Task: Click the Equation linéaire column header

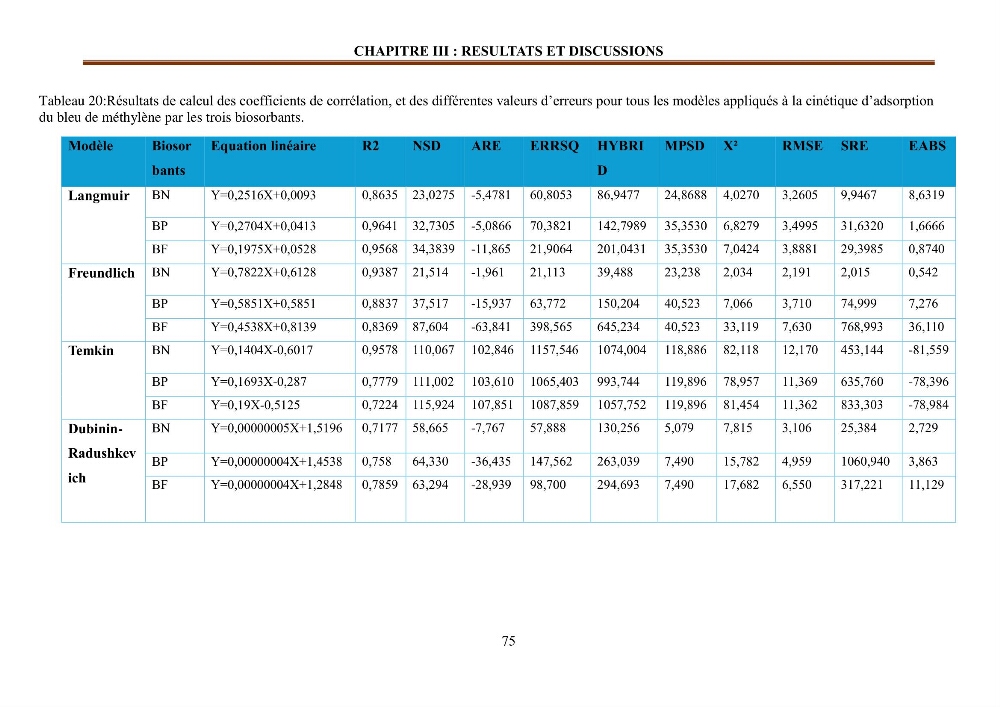Action: 263,146
